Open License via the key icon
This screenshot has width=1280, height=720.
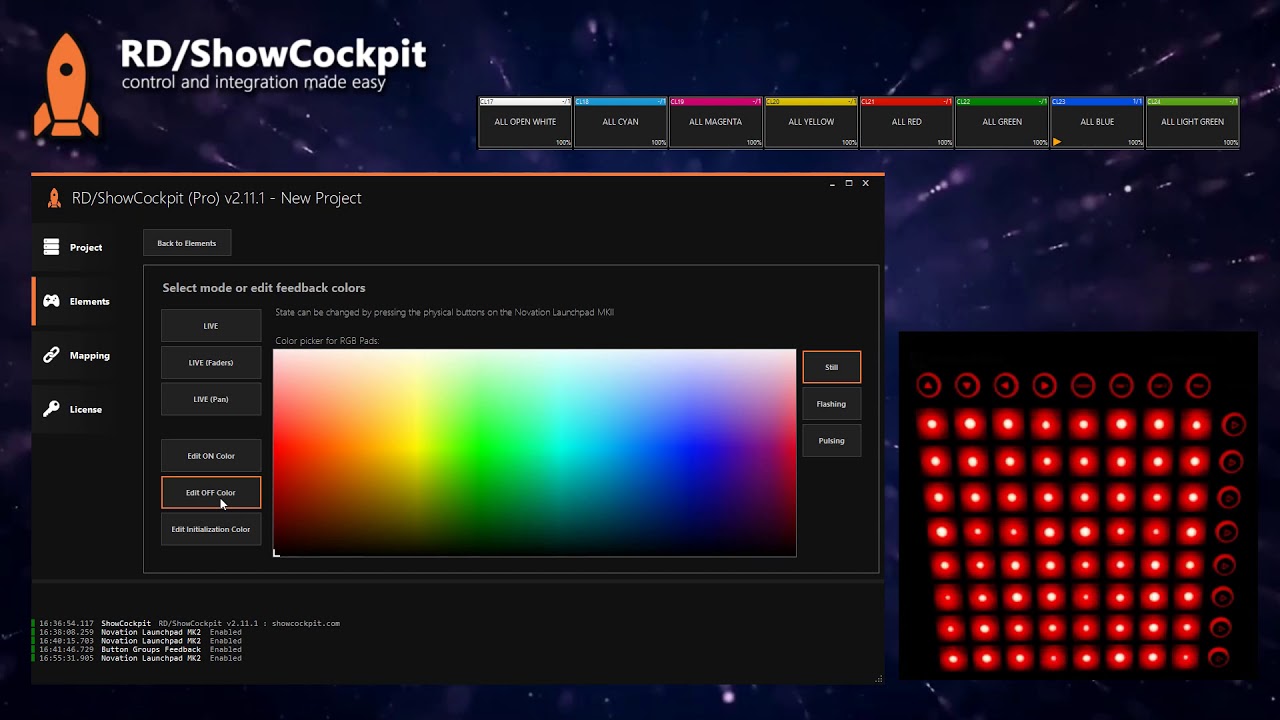51,409
